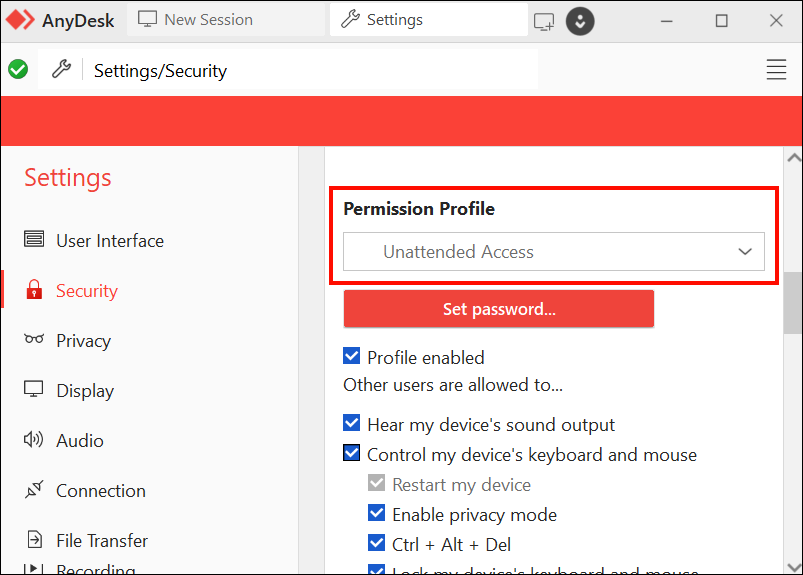The image size is (803, 575).
Task: Open the Display settings section
Action: click(84, 391)
